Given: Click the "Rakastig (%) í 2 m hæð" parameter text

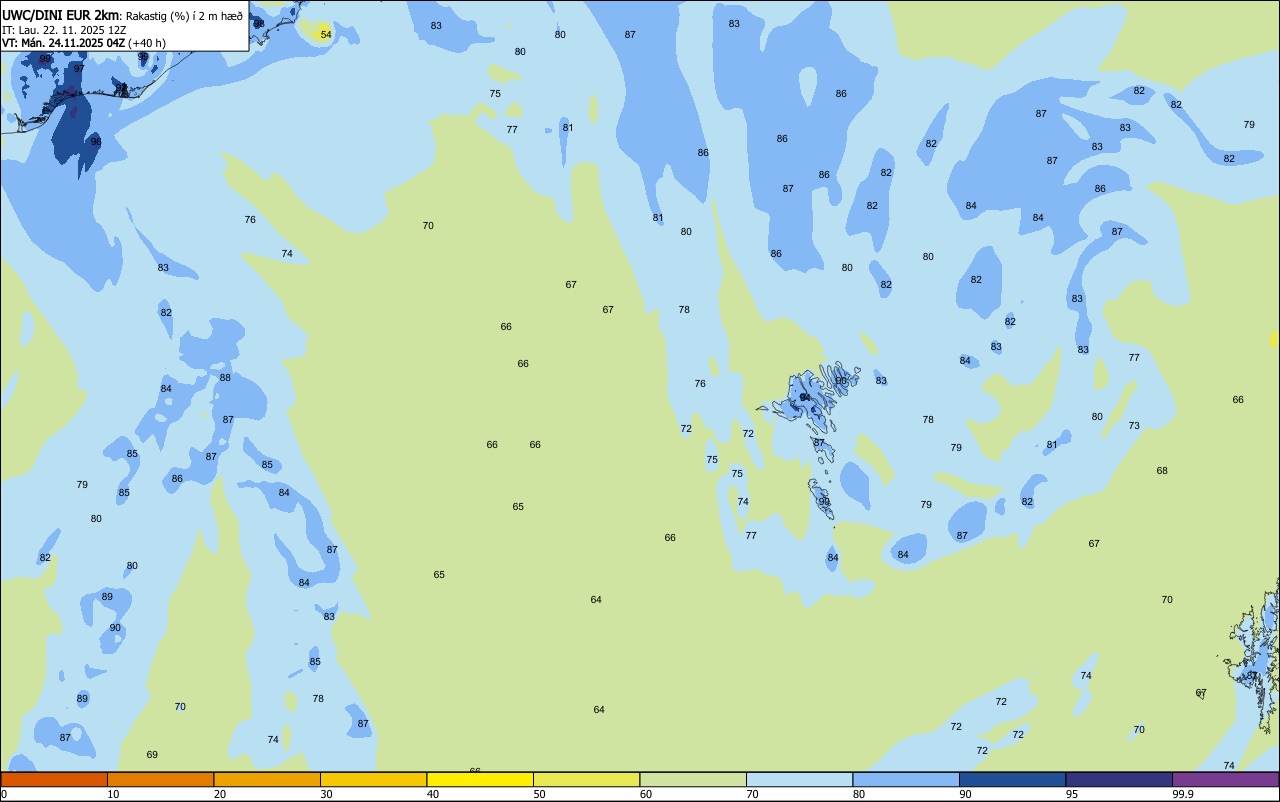Looking at the screenshot, I should coord(184,16).
